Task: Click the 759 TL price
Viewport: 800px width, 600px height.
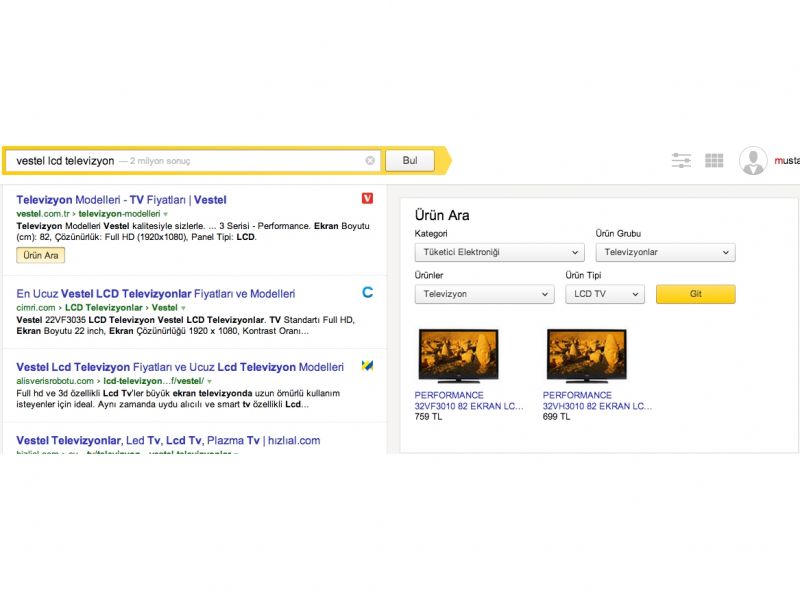Action: coord(429,417)
